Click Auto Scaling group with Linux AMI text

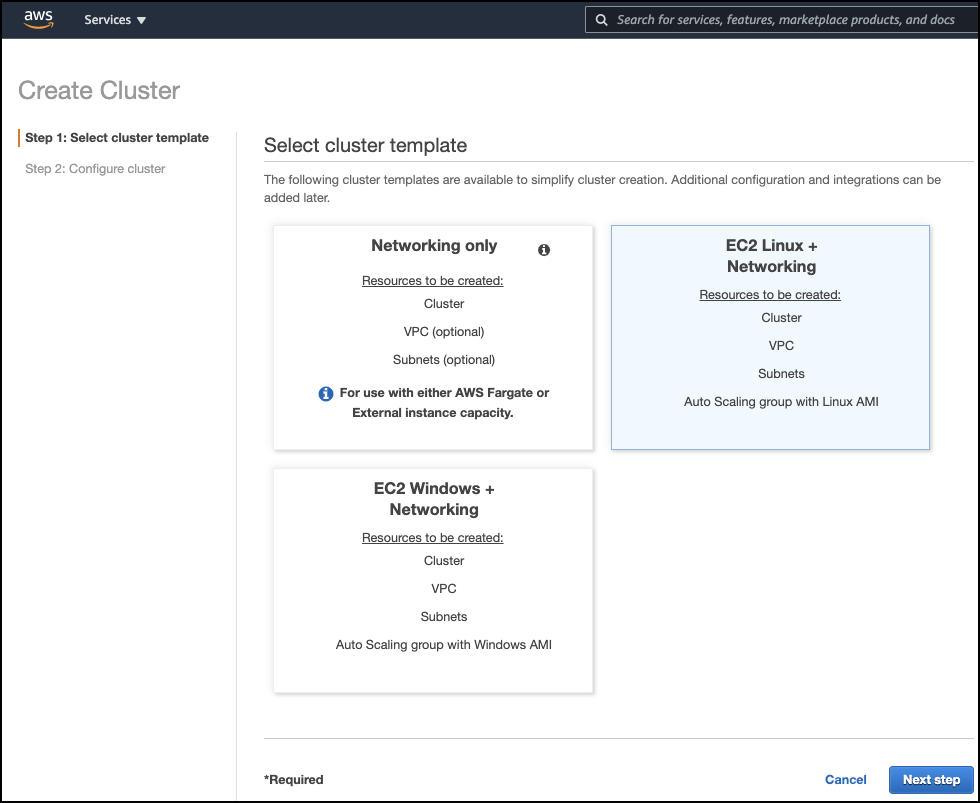tap(781, 402)
